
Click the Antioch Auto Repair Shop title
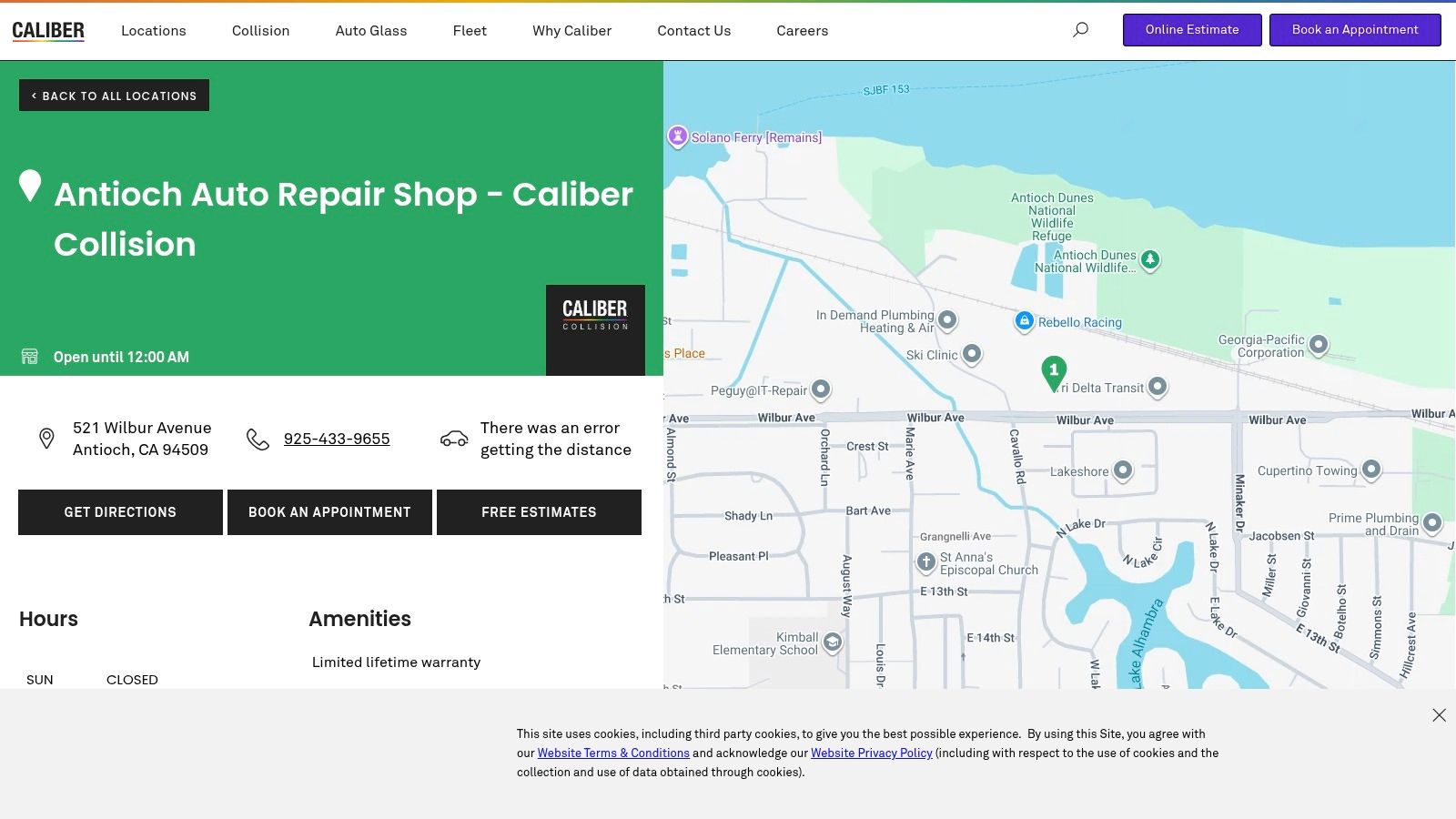[x=344, y=219]
